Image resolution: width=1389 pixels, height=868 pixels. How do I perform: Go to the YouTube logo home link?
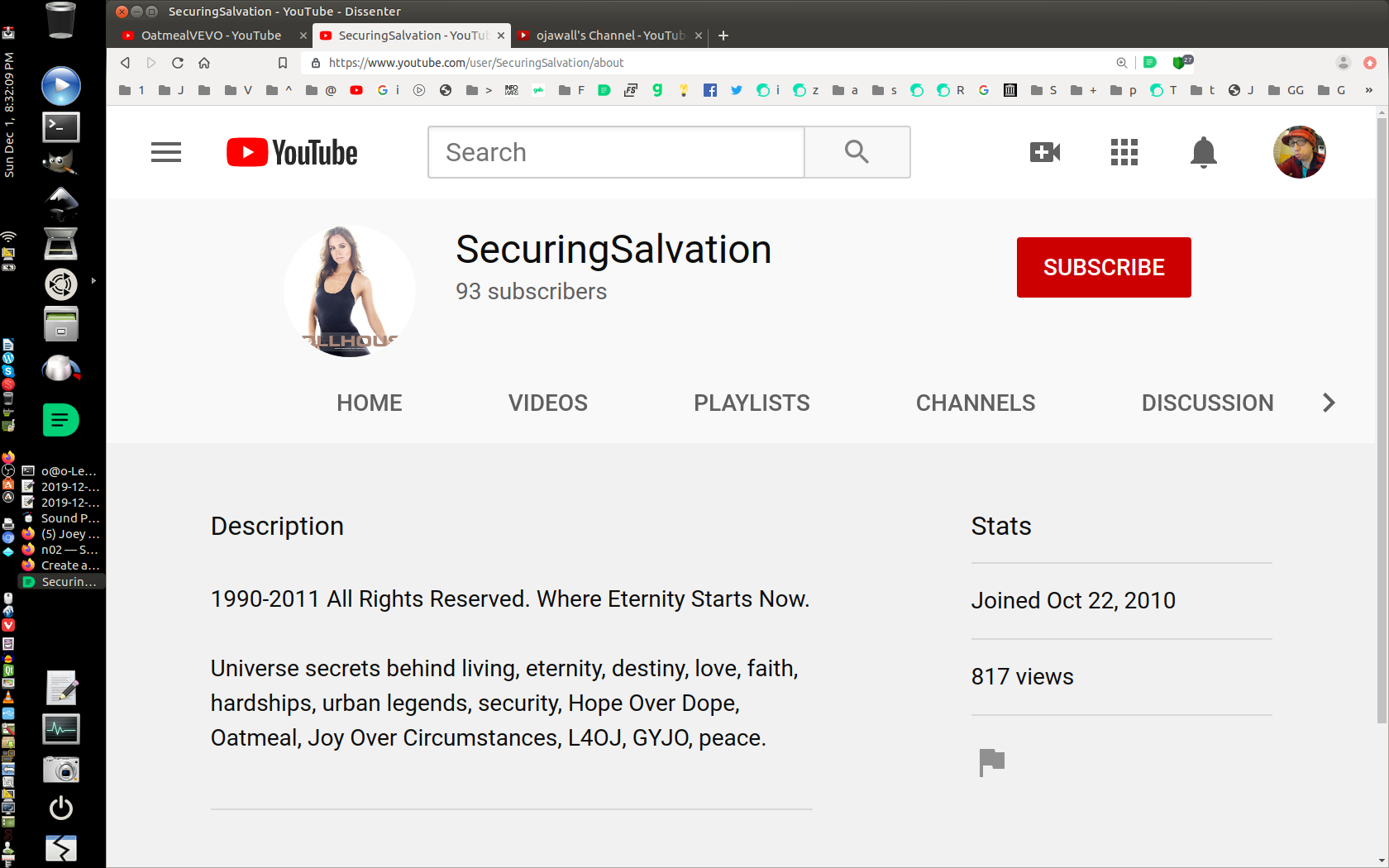click(x=292, y=153)
